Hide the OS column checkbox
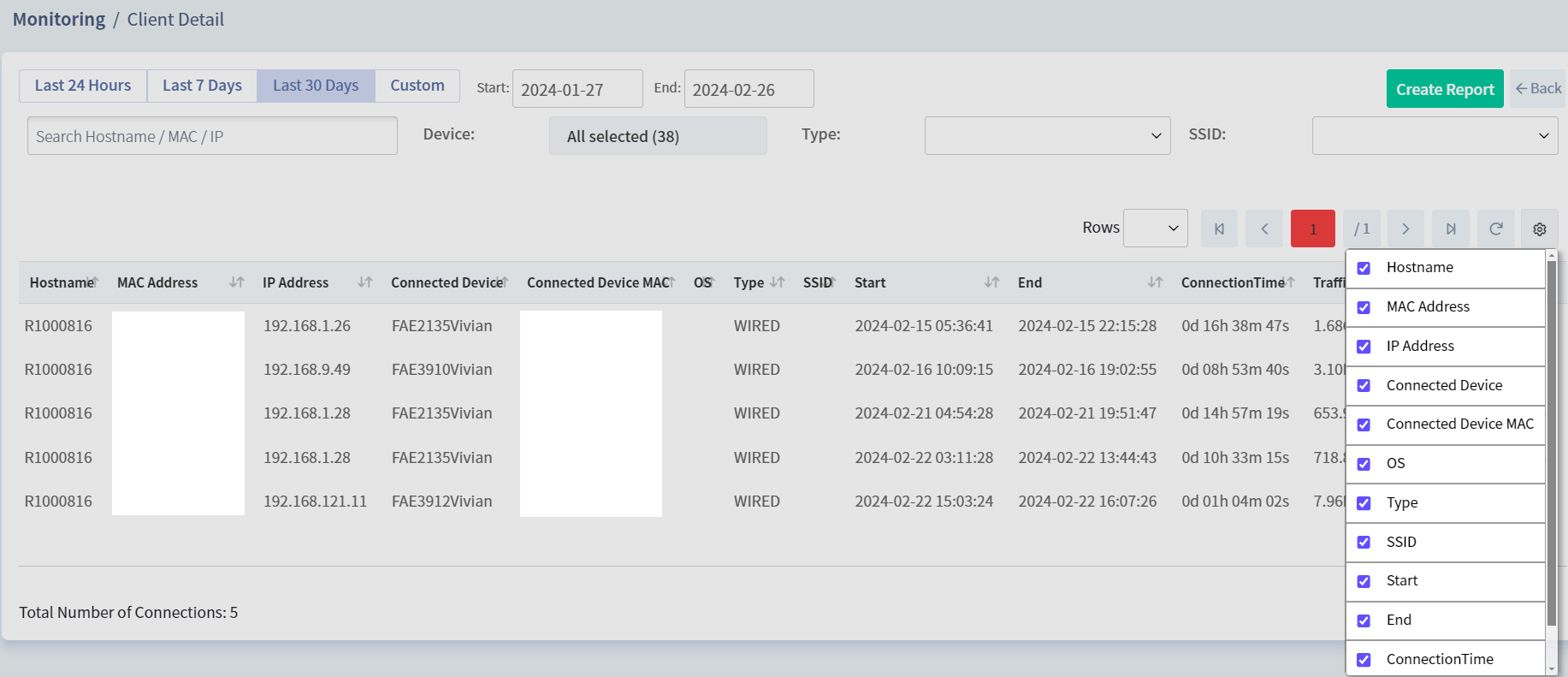Screen dimensions: 1568x677 click(1364, 464)
